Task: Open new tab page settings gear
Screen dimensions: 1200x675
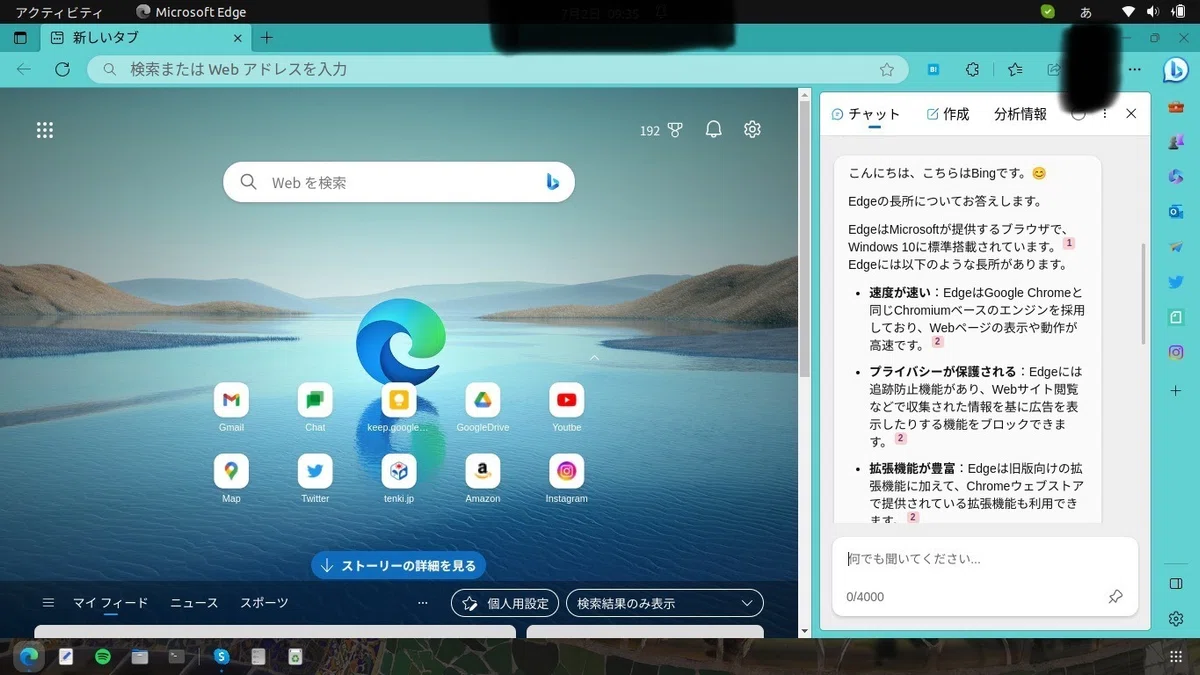Action: pos(752,129)
